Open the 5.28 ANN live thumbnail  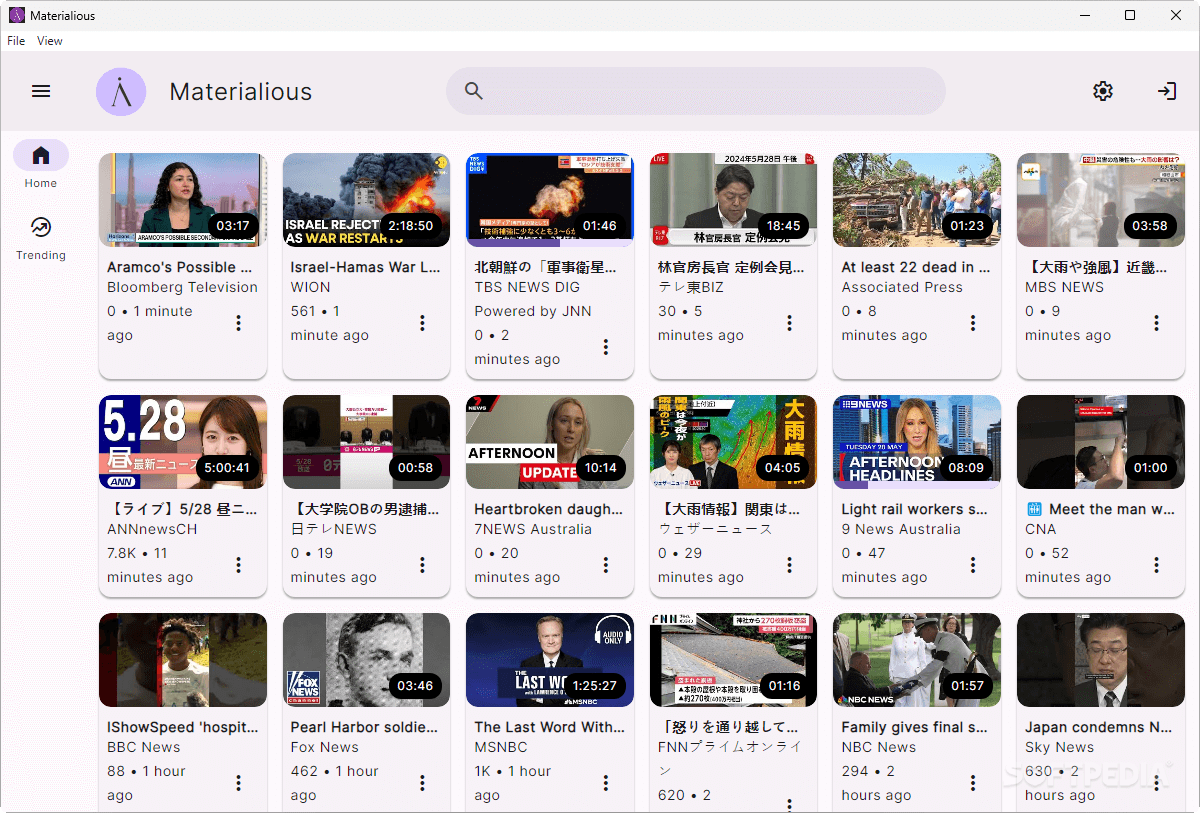(x=183, y=442)
